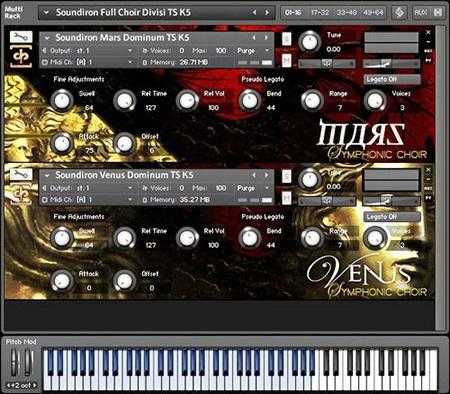This screenshot has width=450, height=394.
Task: Switch to the 17-32 rack page tab
Action: (320, 13)
